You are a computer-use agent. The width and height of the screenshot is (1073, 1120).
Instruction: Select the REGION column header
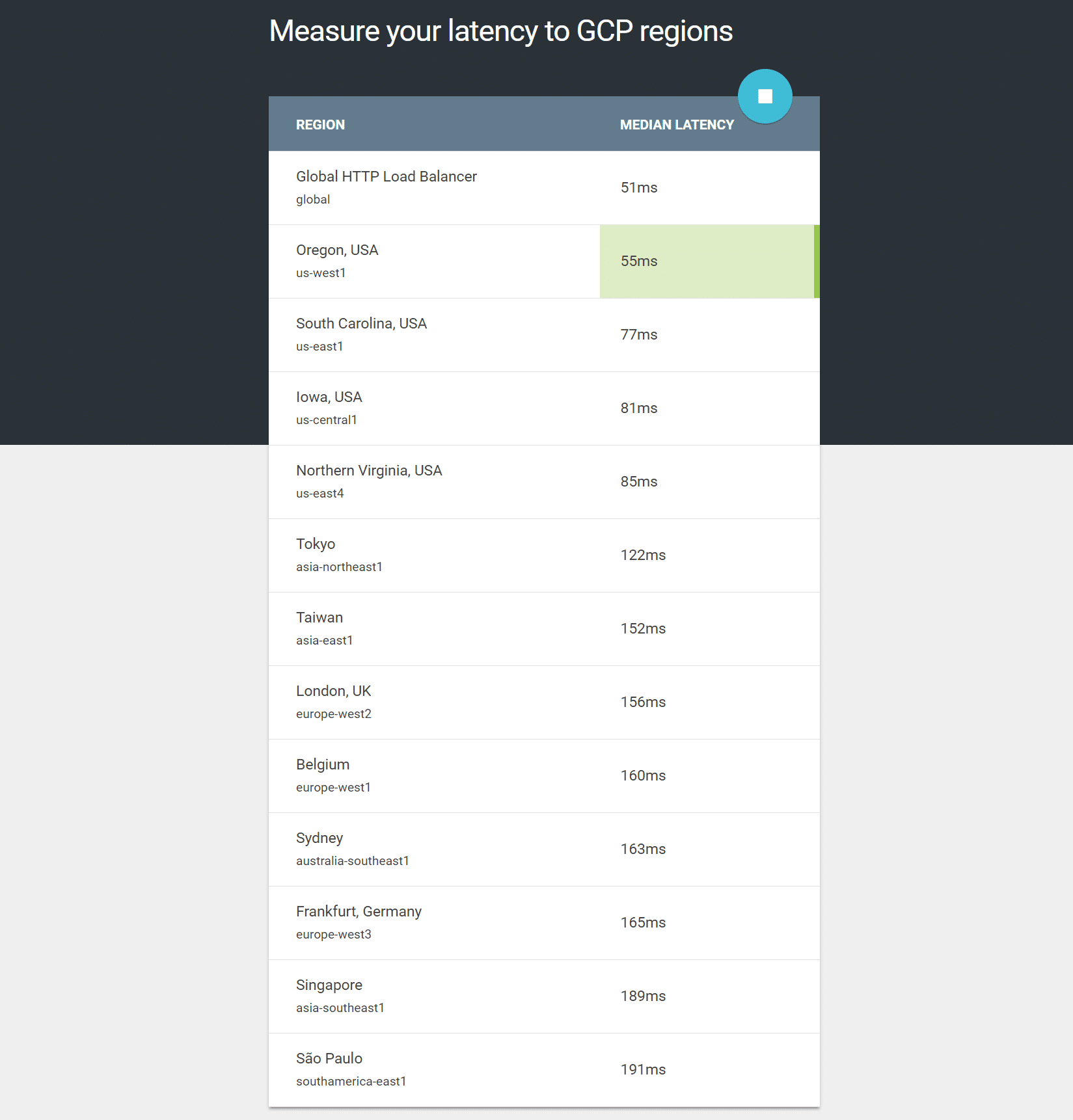click(320, 124)
